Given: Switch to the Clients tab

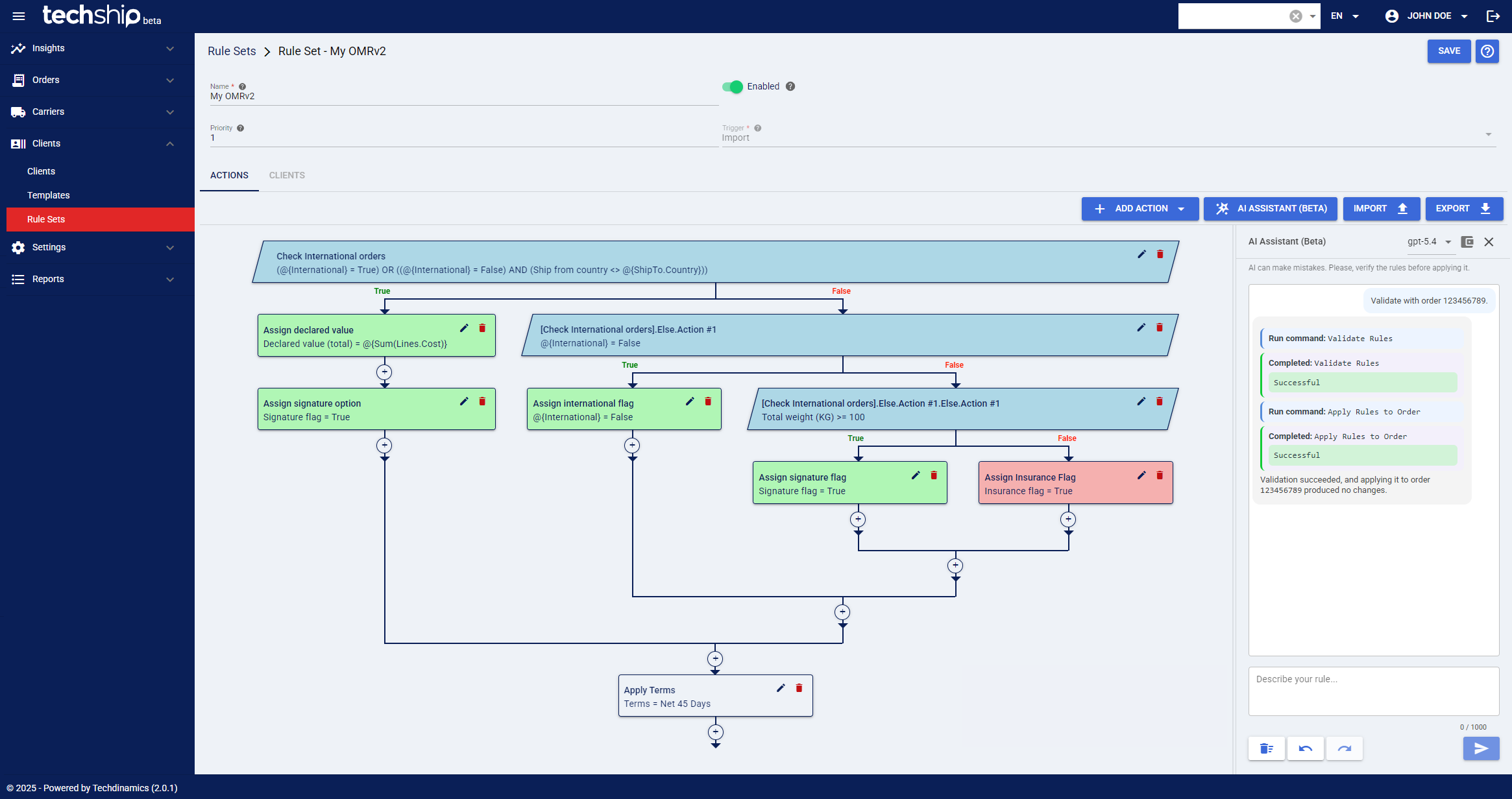Looking at the screenshot, I should [287, 175].
